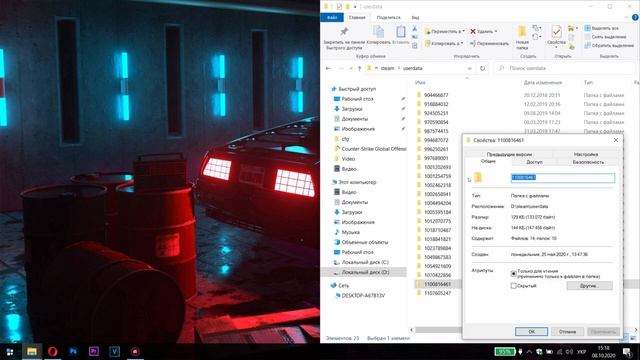Viewport: 640px width, 360px height.
Task: Open Counter-Strike Global Offensive in navigation pane
Action: (370, 149)
